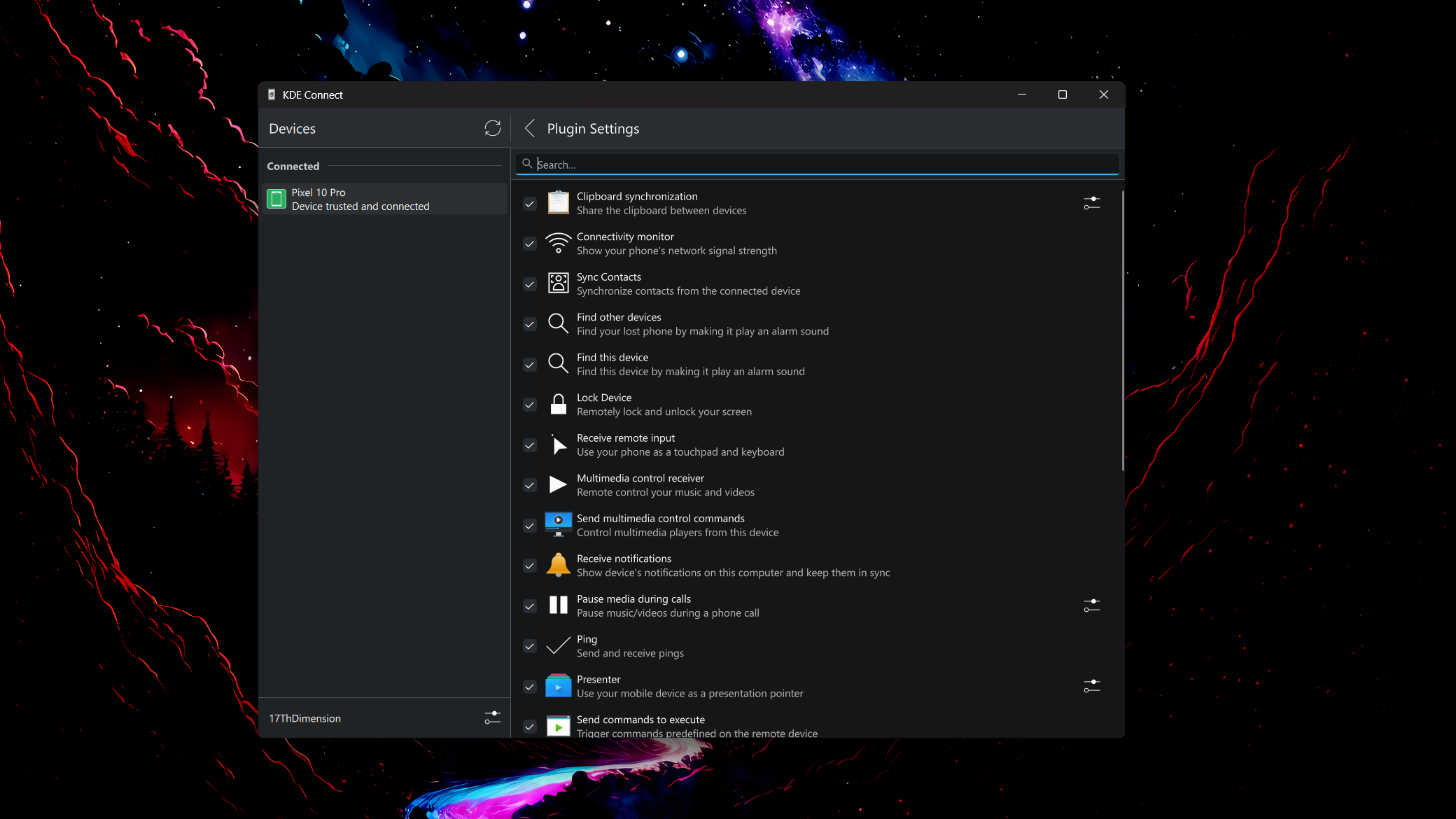This screenshot has width=1456, height=819.
Task: Refresh the Devices list
Action: click(493, 128)
